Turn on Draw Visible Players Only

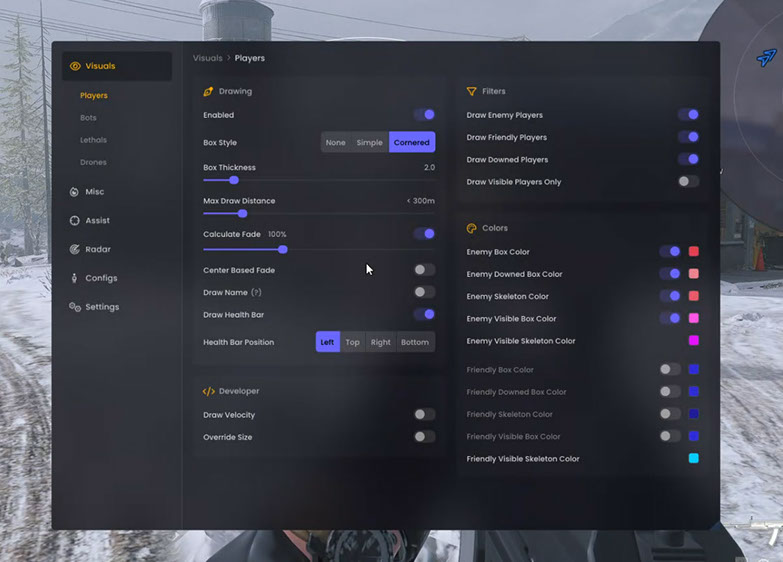688,182
